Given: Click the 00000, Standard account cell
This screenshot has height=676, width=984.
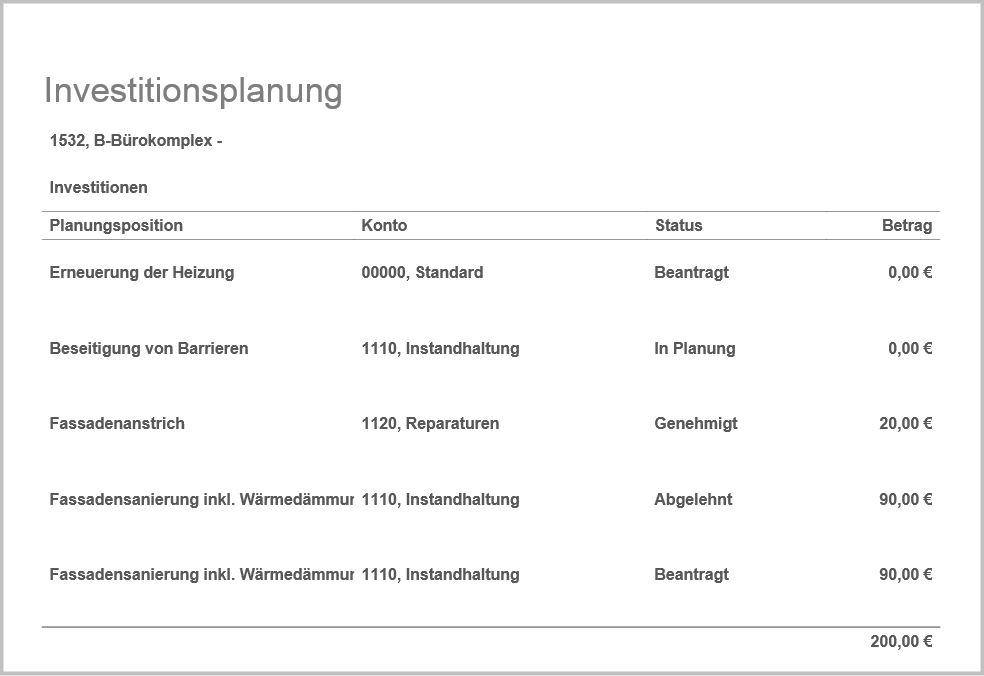Looking at the screenshot, I should coord(422,273).
